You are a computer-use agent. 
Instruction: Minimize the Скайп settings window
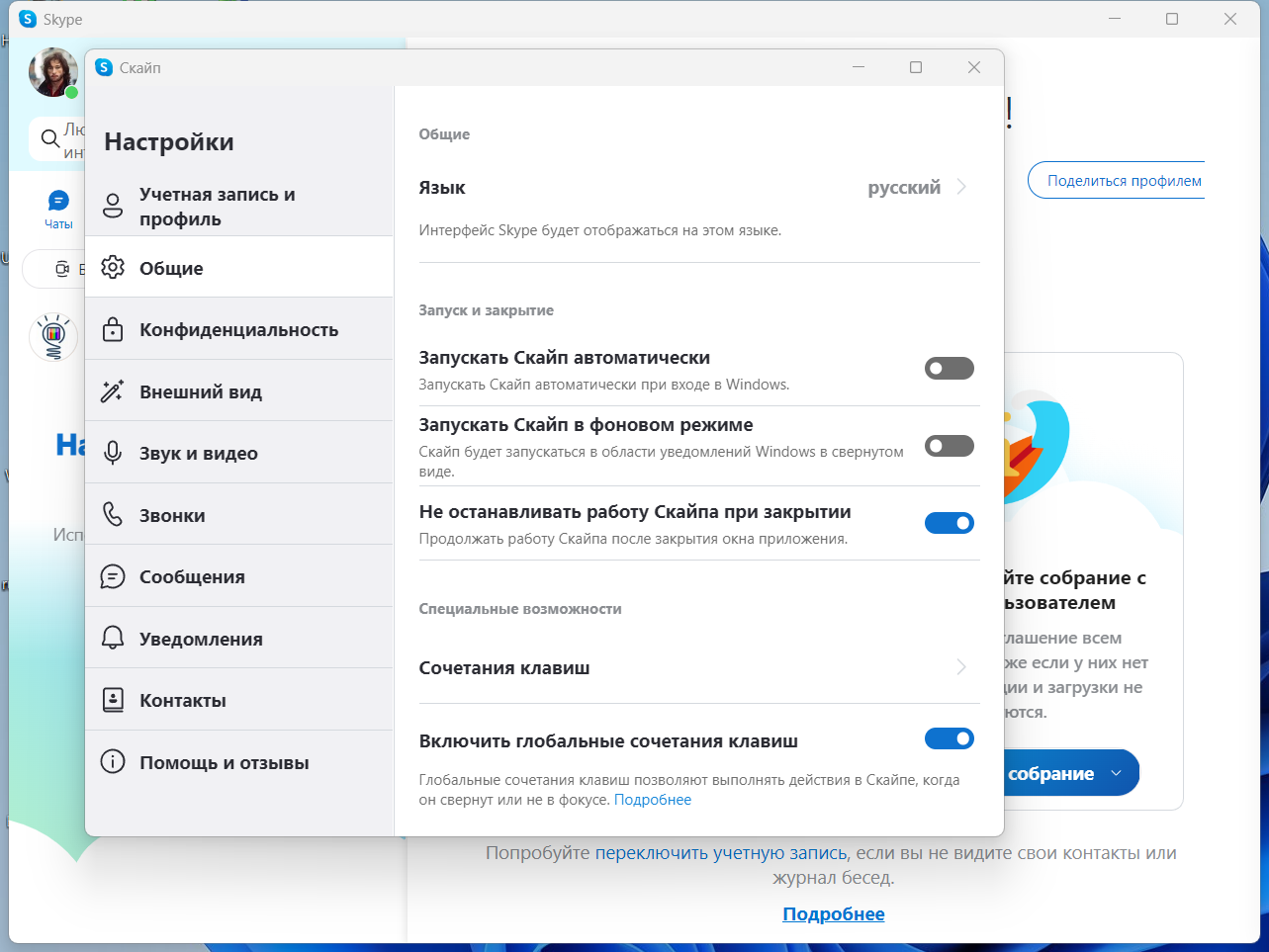tap(859, 67)
